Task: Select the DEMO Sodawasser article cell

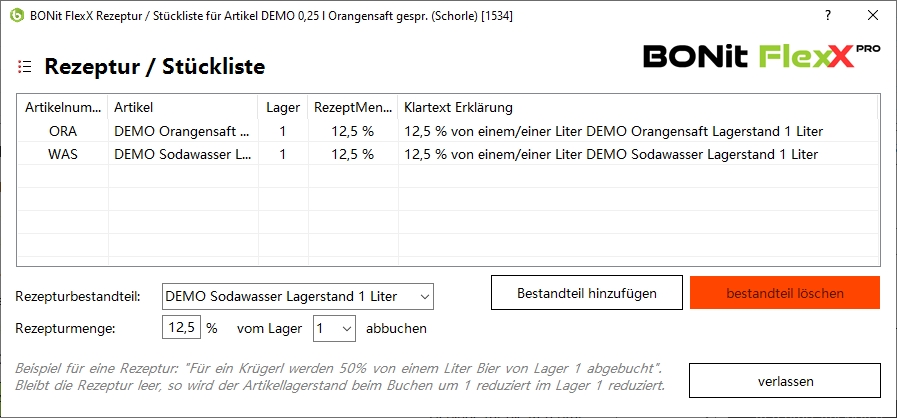Action: (183, 154)
